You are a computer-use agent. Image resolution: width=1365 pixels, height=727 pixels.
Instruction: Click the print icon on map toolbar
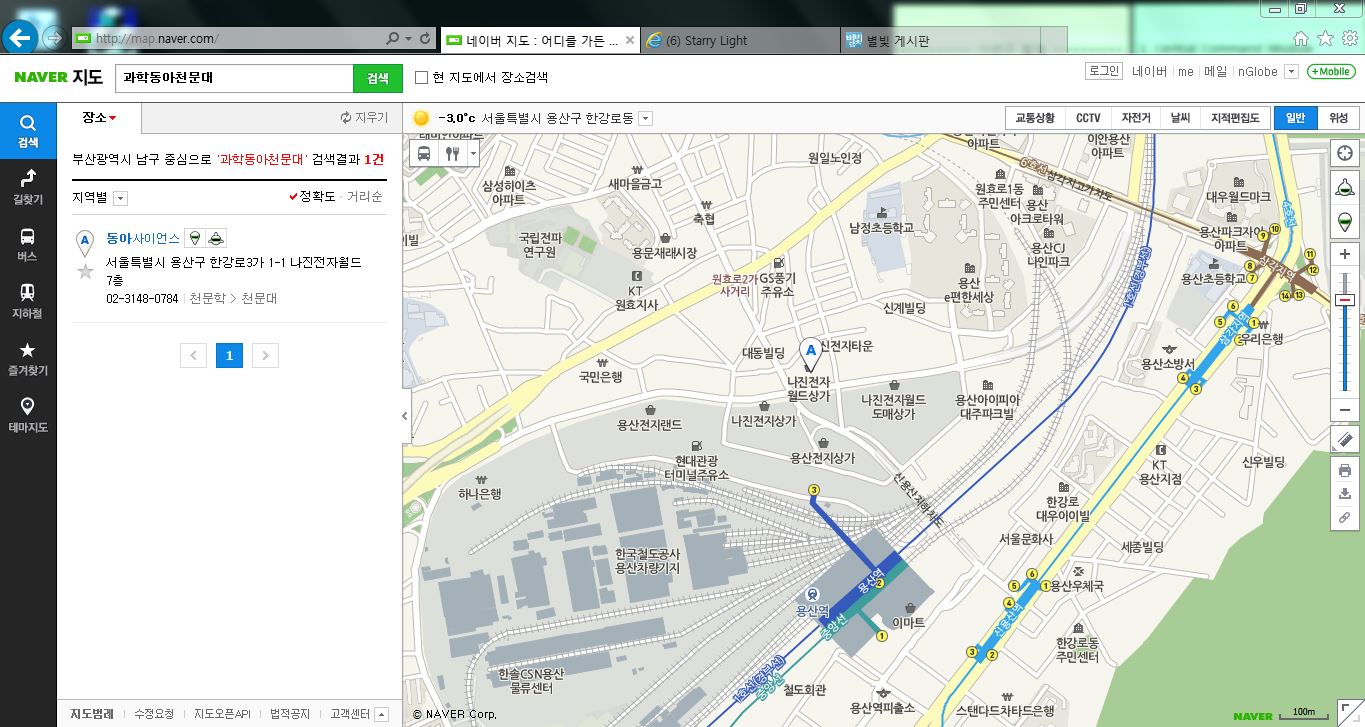(1345, 470)
